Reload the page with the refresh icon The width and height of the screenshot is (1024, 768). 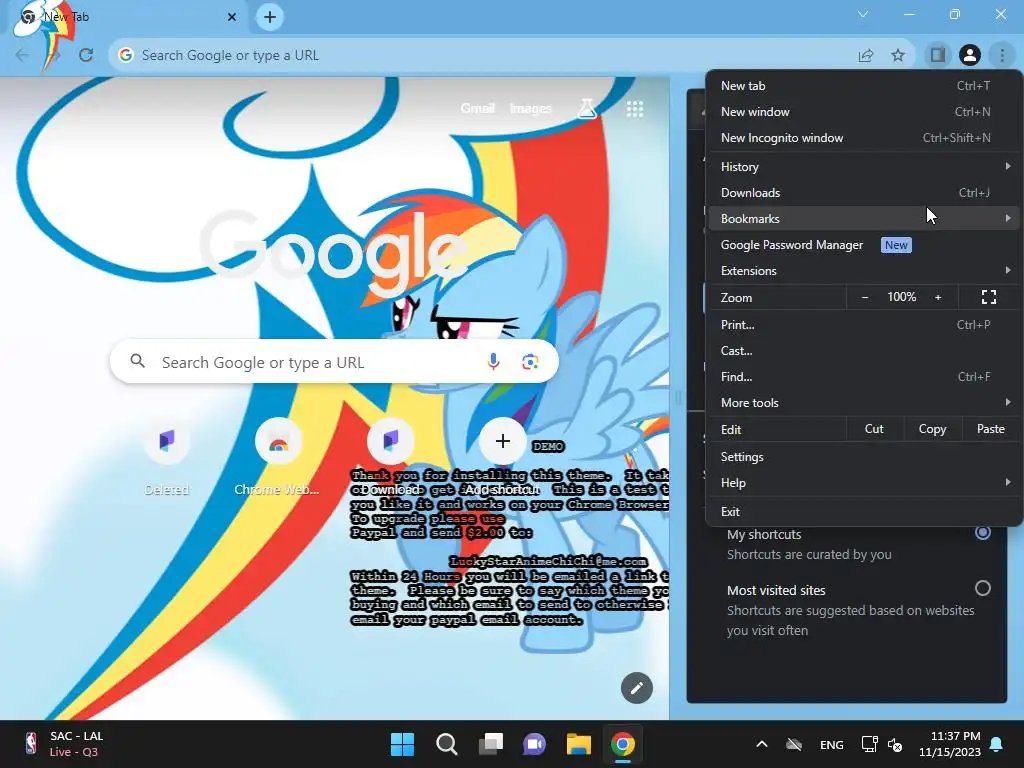[86, 55]
